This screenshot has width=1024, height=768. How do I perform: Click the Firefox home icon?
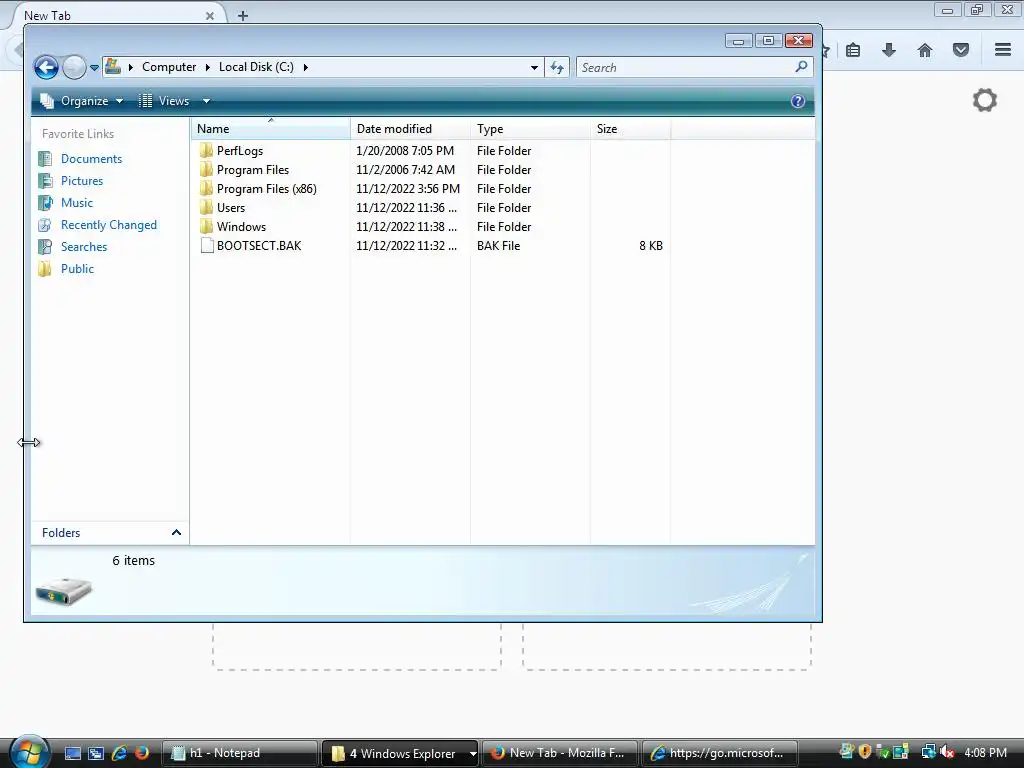(x=925, y=50)
